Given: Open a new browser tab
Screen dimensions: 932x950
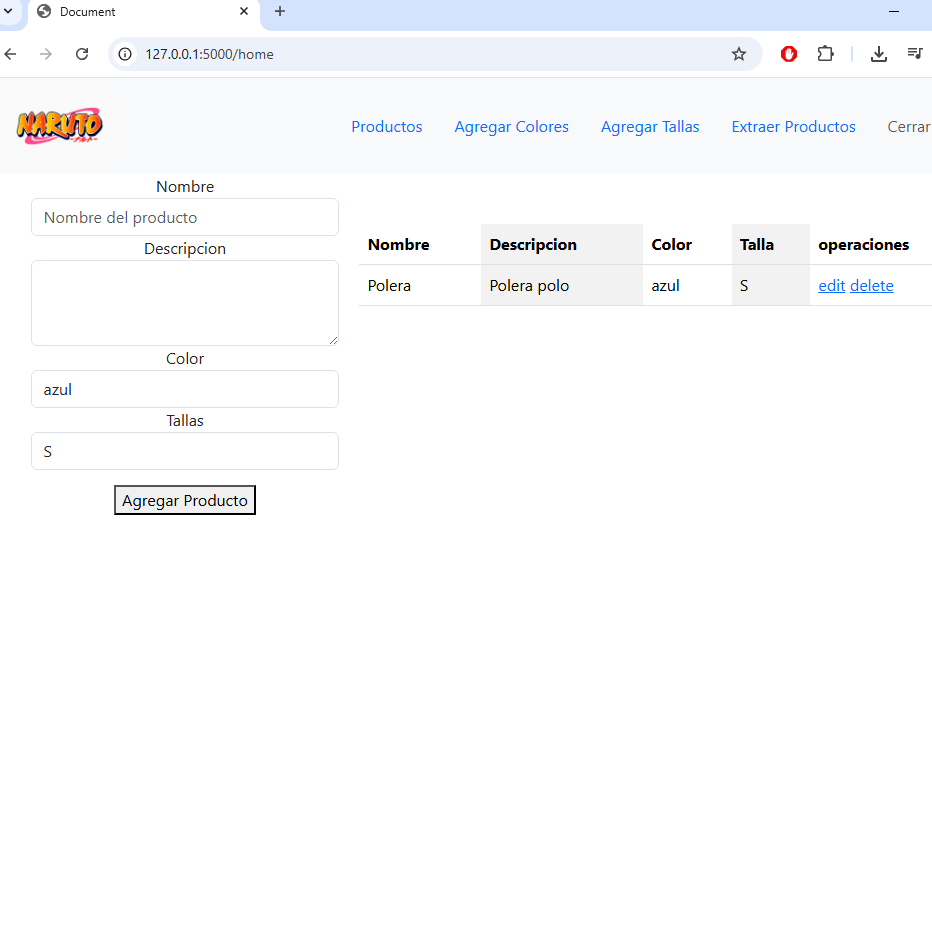Looking at the screenshot, I should 280,12.
